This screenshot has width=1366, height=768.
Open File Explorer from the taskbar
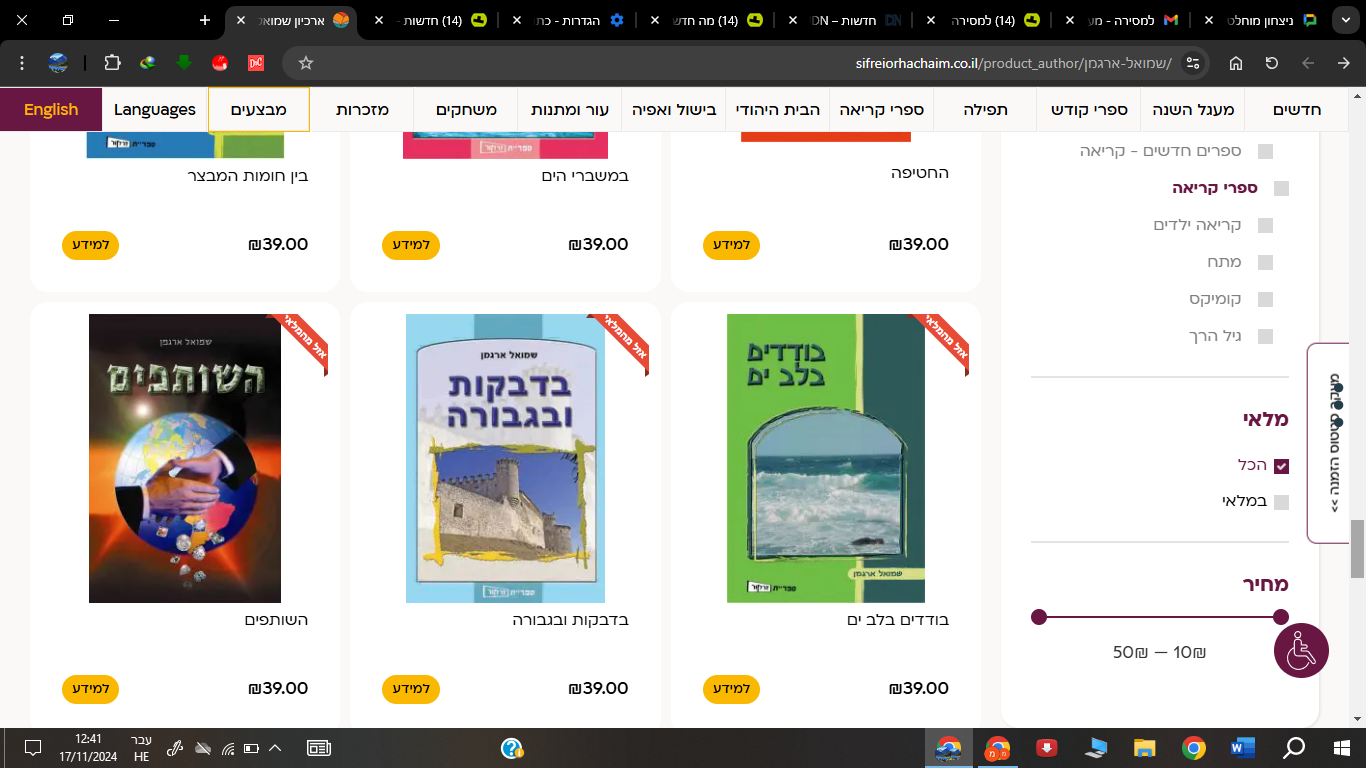click(1145, 747)
